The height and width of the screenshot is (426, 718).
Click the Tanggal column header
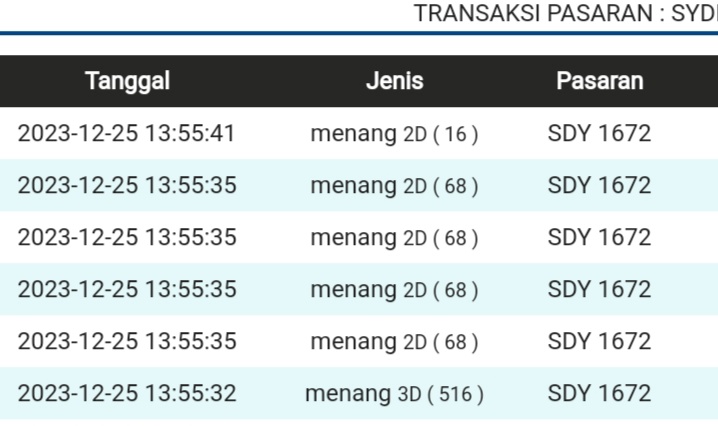pos(127,81)
